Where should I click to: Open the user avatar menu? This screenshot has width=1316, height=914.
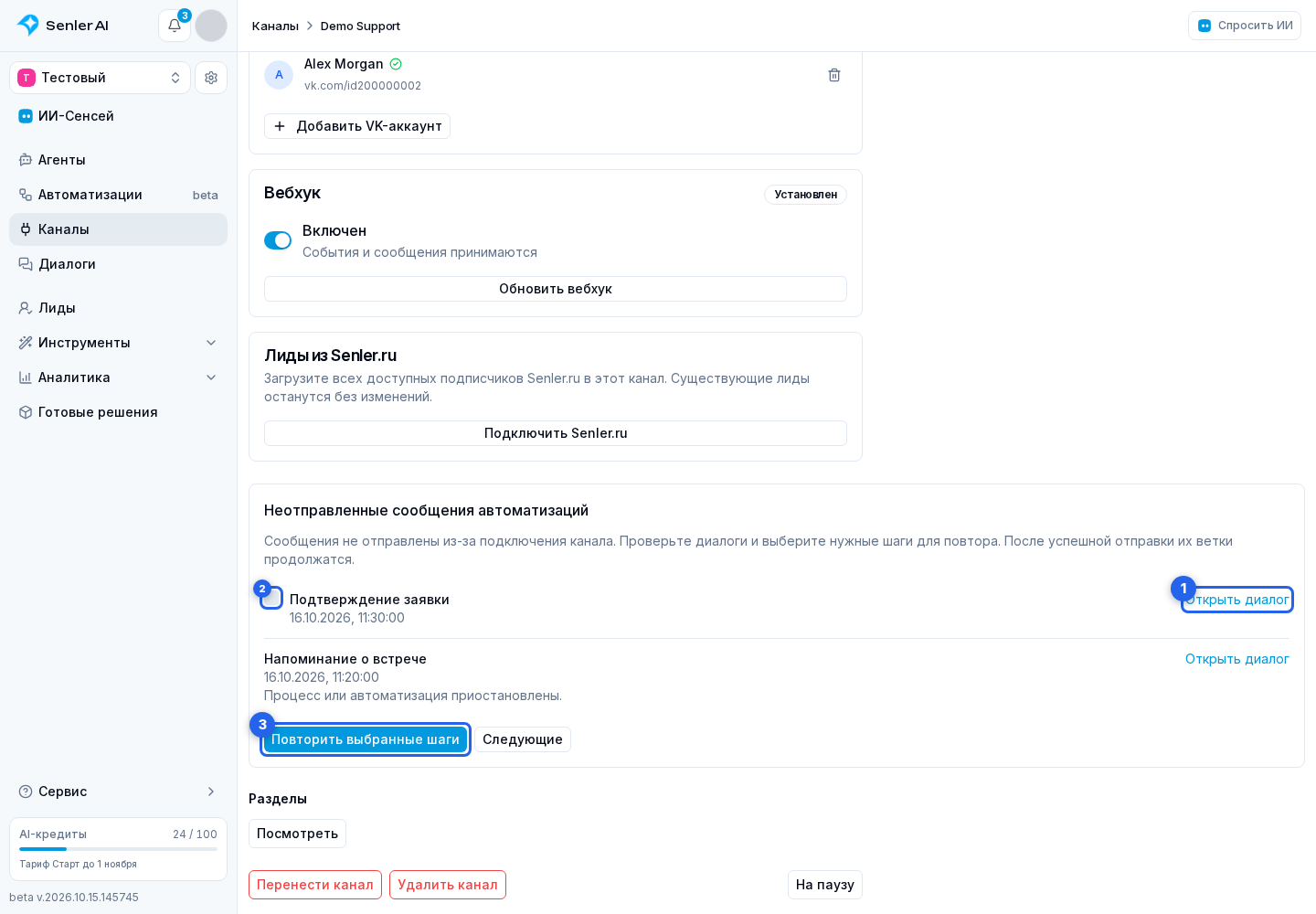[211, 26]
